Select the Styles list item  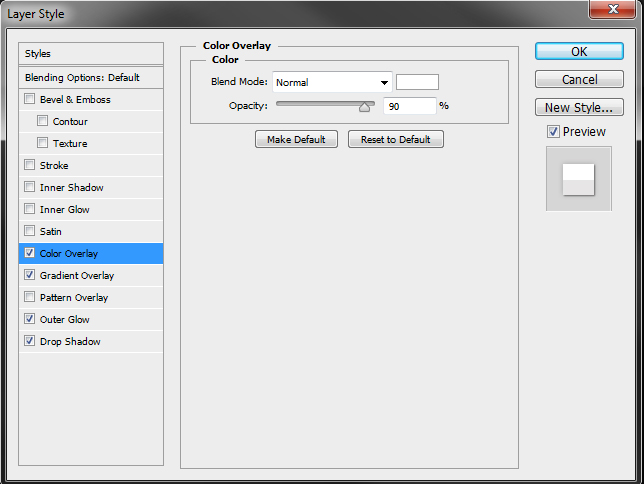tap(91, 54)
